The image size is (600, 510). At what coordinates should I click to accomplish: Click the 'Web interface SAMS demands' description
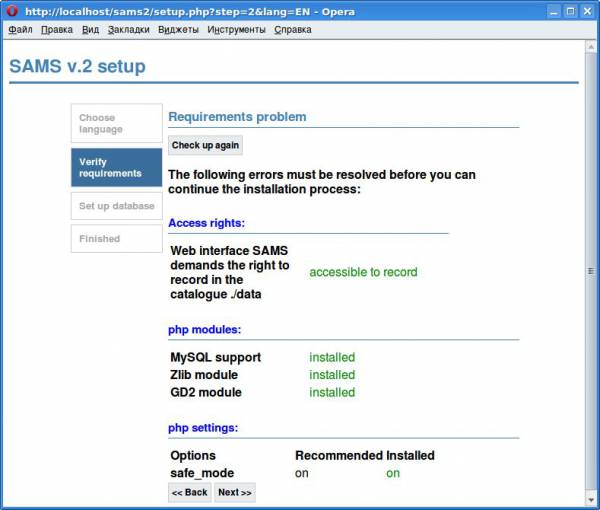230,272
